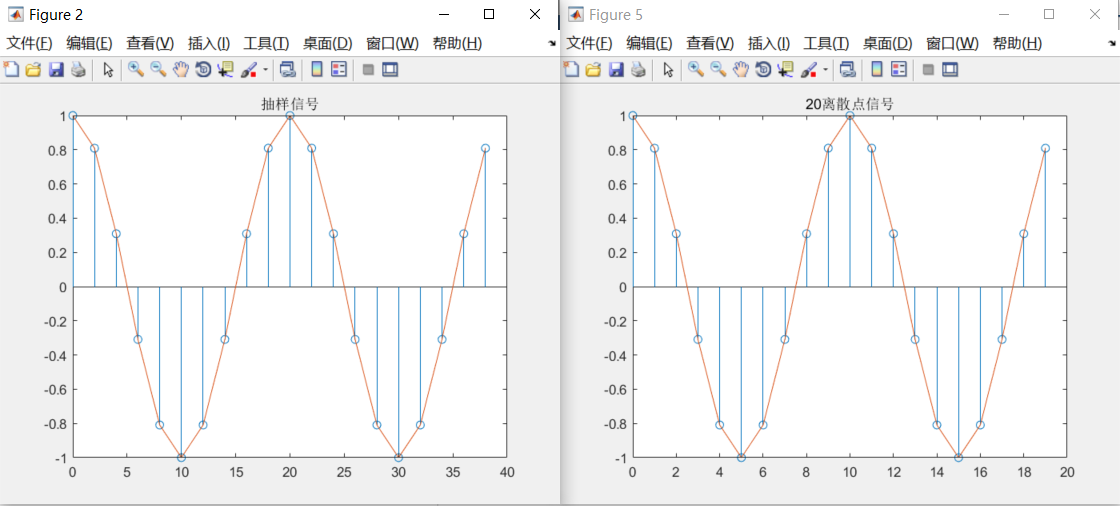Print Figure 5 with the printer icon

click(639, 69)
